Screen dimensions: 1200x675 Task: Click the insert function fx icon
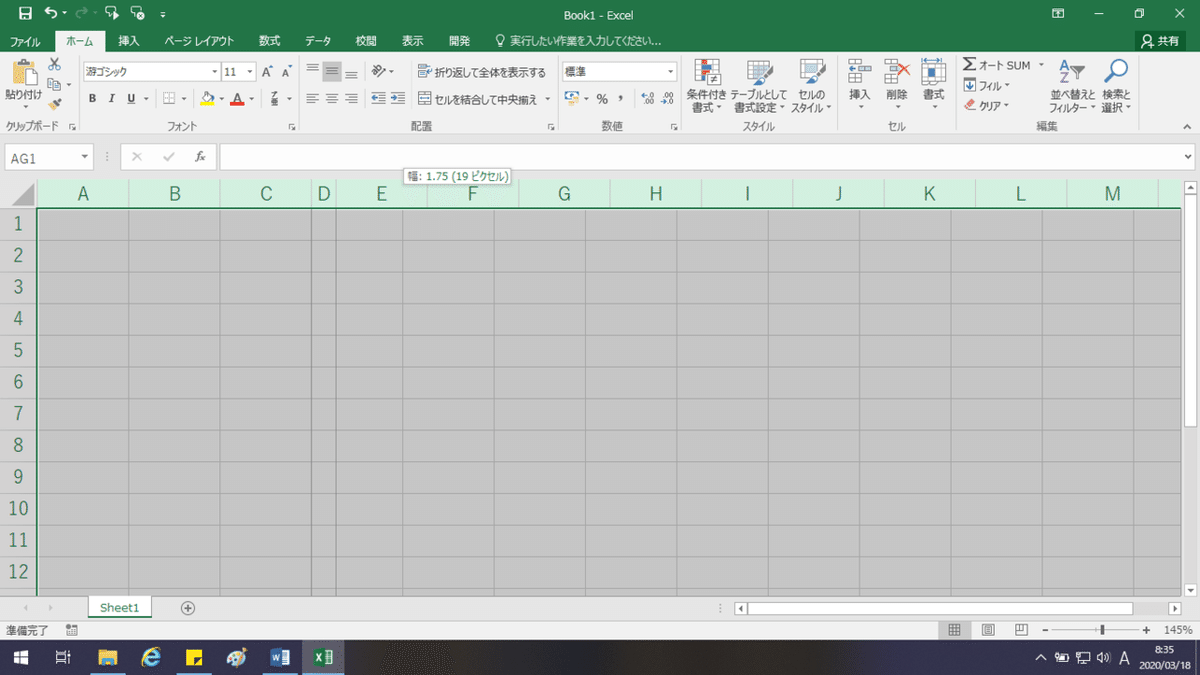pyautogui.click(x=200, y=157)
